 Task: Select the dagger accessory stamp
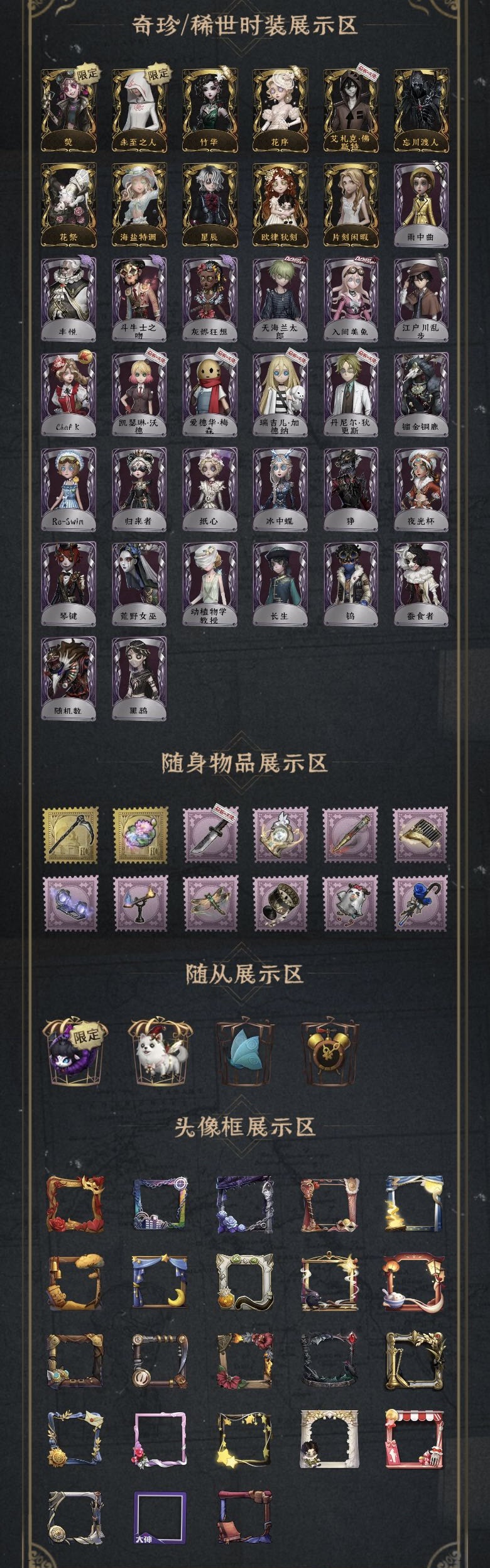pos(210,835)
